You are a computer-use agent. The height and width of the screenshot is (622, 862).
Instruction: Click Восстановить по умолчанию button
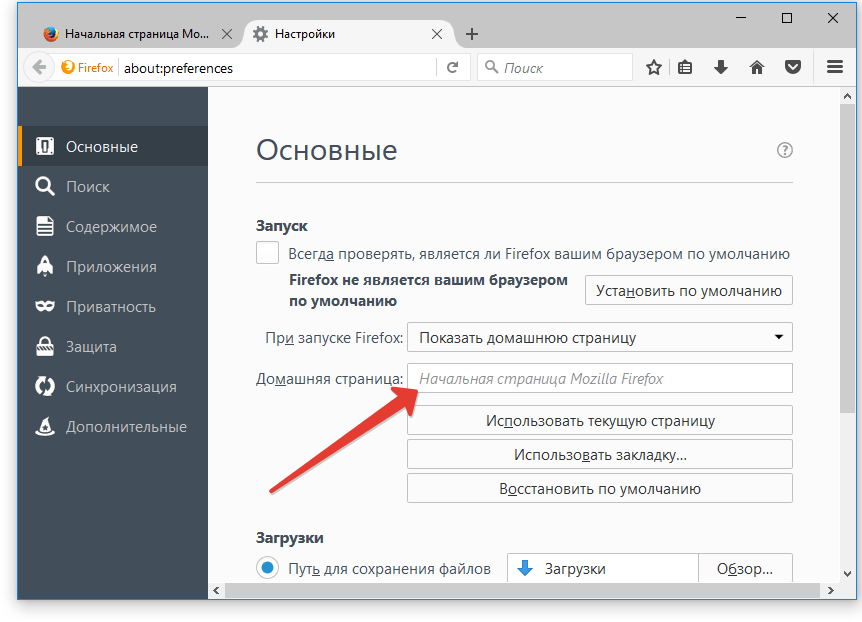(600, 488)
